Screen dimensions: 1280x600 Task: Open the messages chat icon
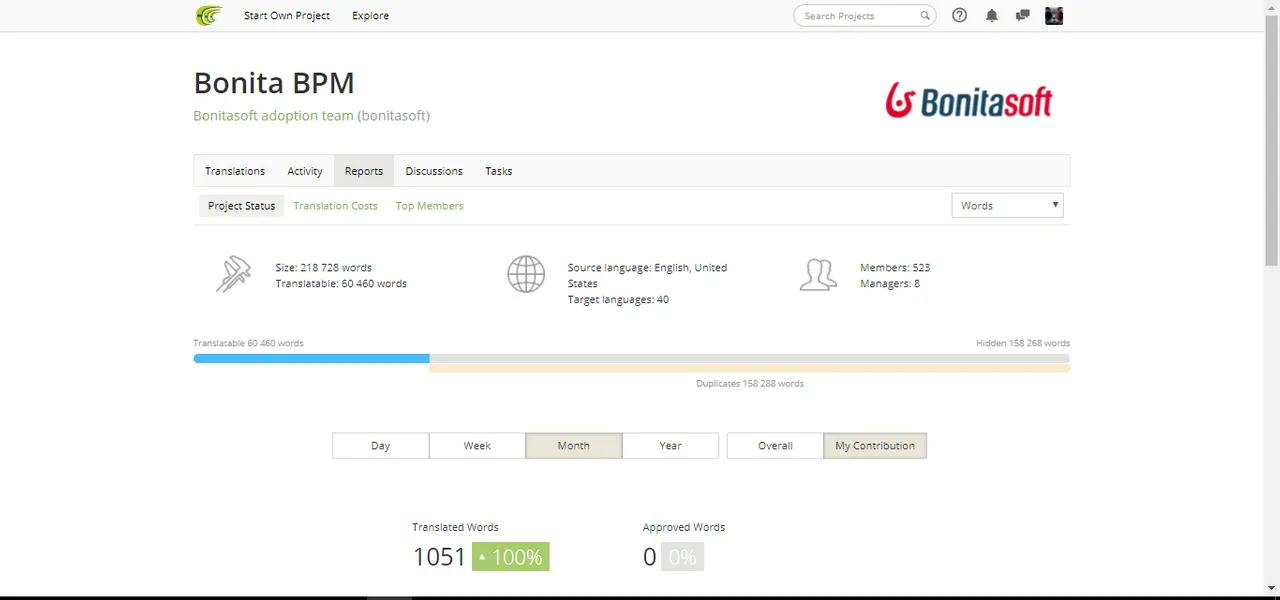[1022, 15]
